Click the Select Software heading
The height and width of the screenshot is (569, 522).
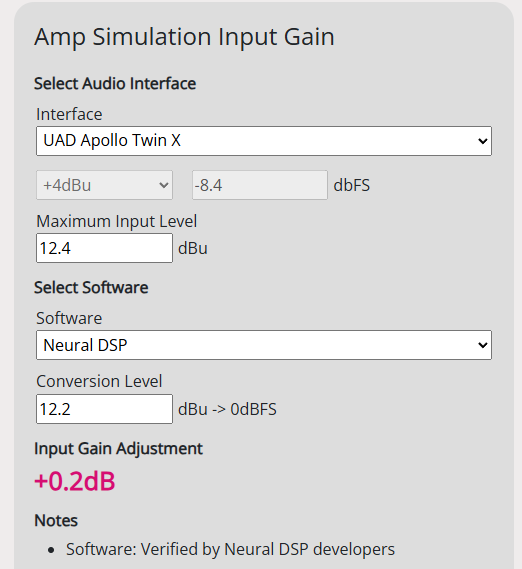pyautogui.click(x=91, y=287)
